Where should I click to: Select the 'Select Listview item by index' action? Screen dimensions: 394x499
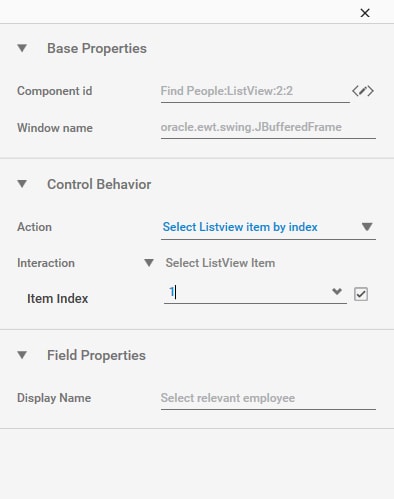tap(240, 227)
